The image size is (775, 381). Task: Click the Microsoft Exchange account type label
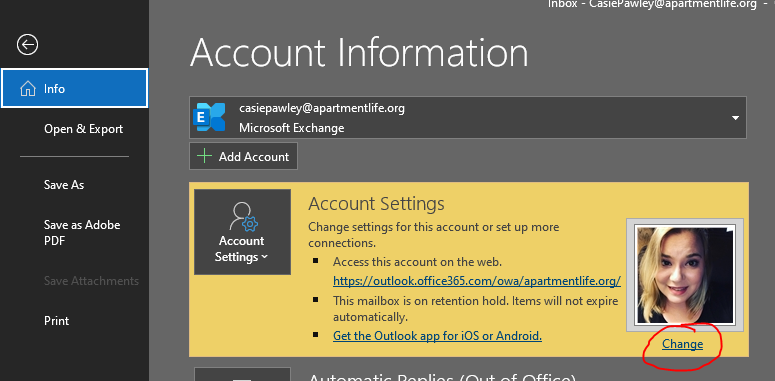(292, 128)
